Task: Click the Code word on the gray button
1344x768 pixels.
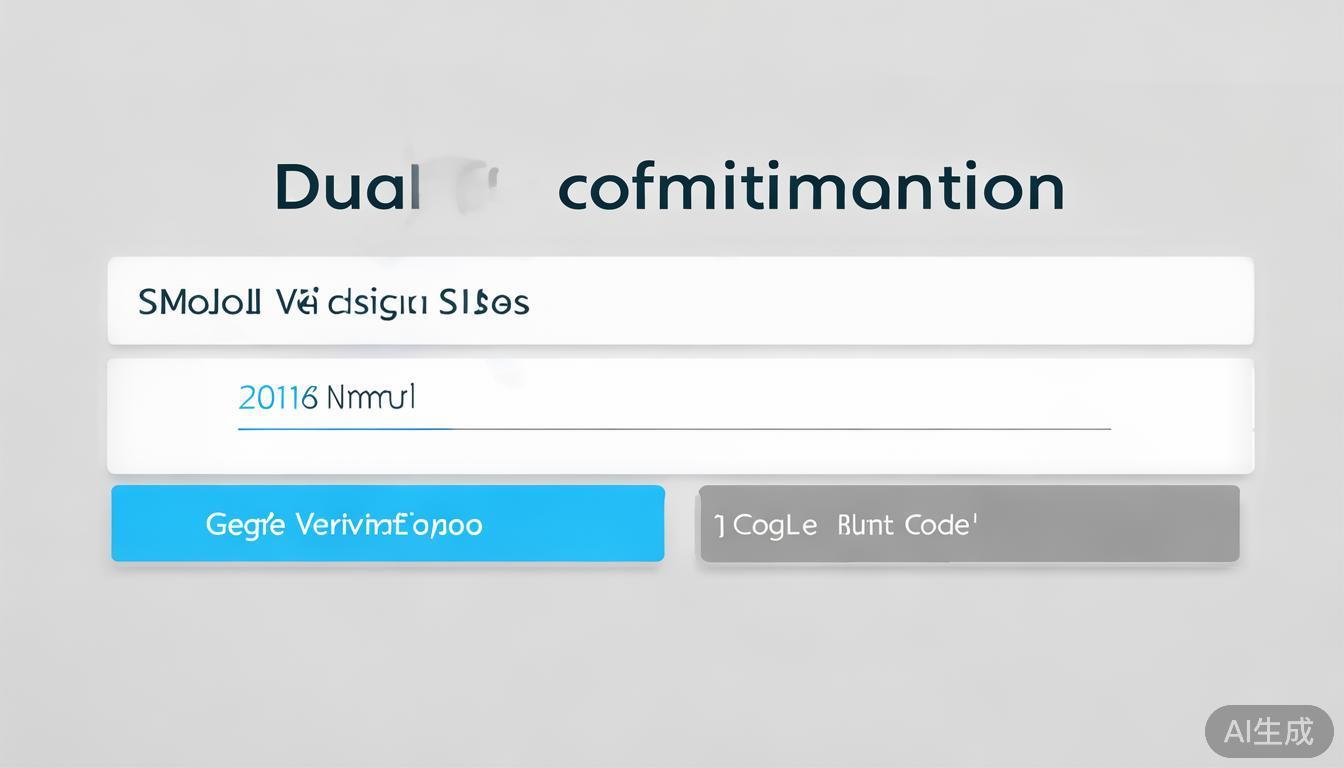Action: pos(939,524)
